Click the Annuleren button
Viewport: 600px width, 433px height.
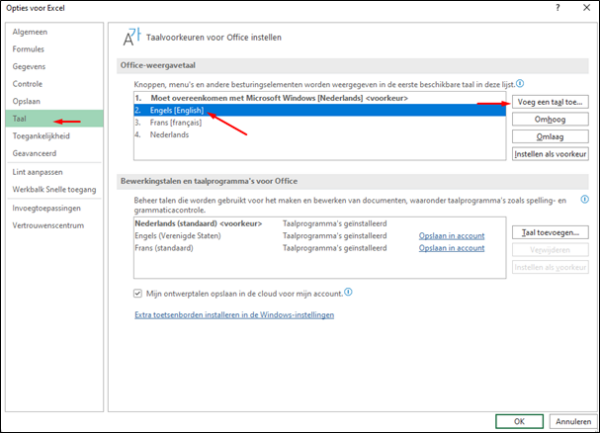[573, 420]
